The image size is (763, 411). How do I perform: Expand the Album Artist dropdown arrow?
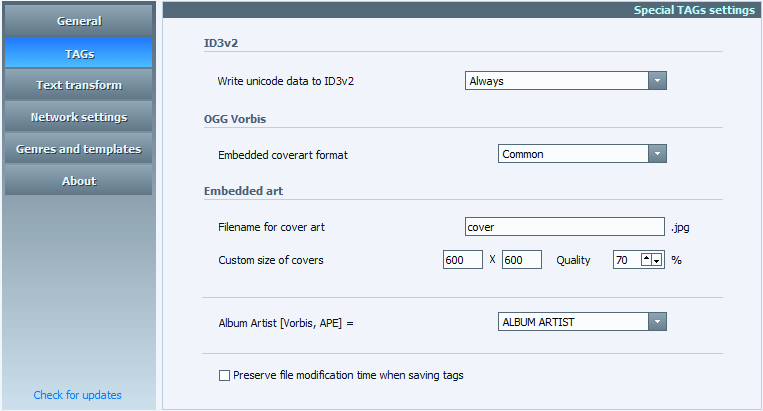click(x=657, y=322)
